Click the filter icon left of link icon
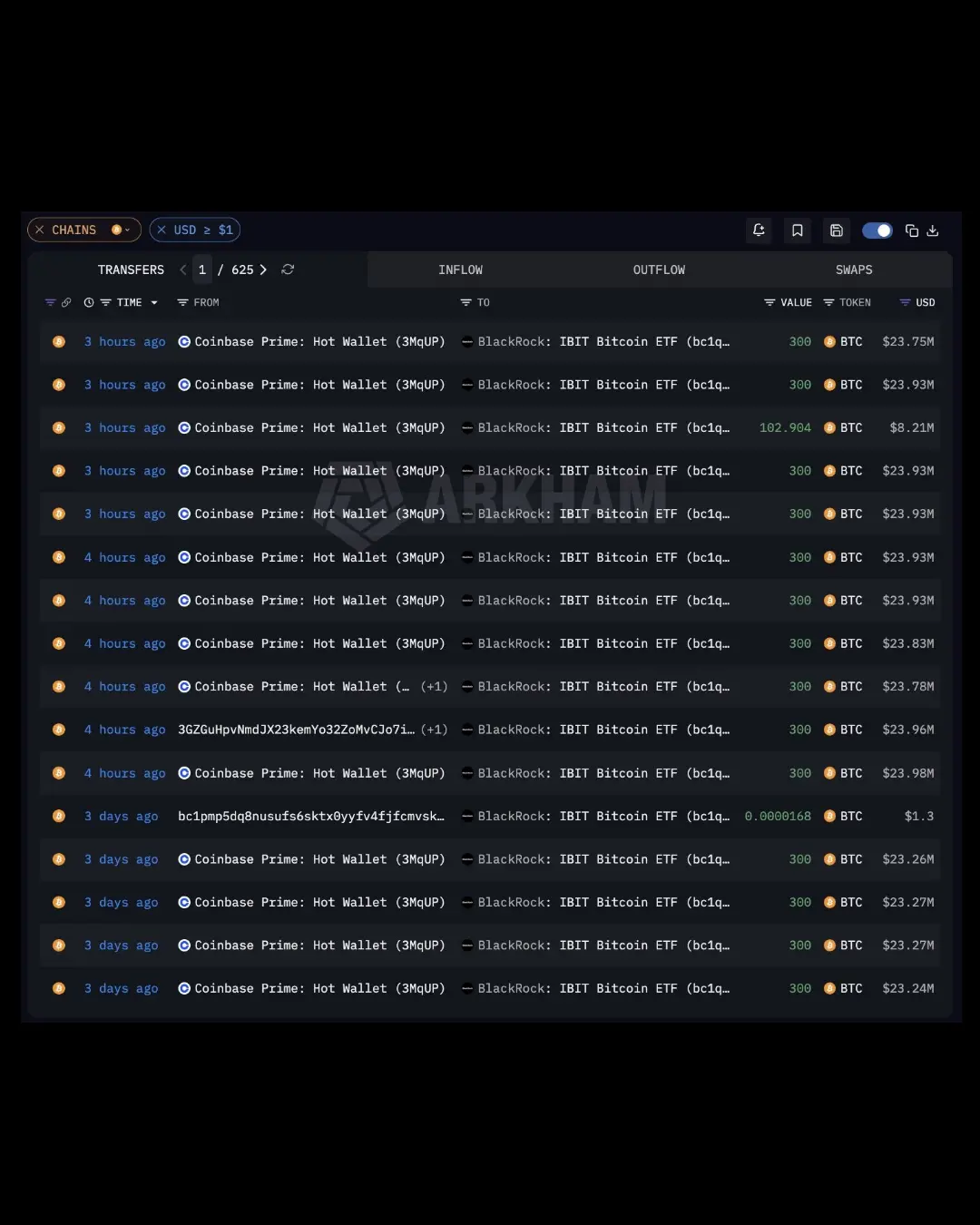980x1225 pixels. [50, 302]
